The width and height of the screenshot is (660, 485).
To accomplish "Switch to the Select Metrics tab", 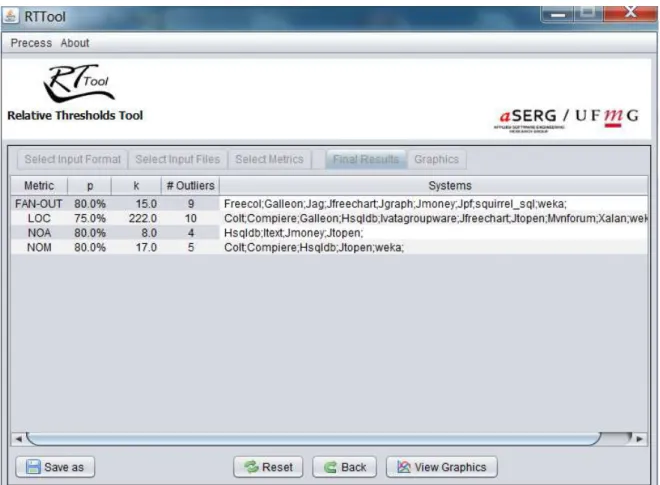I will pos(269,159).
